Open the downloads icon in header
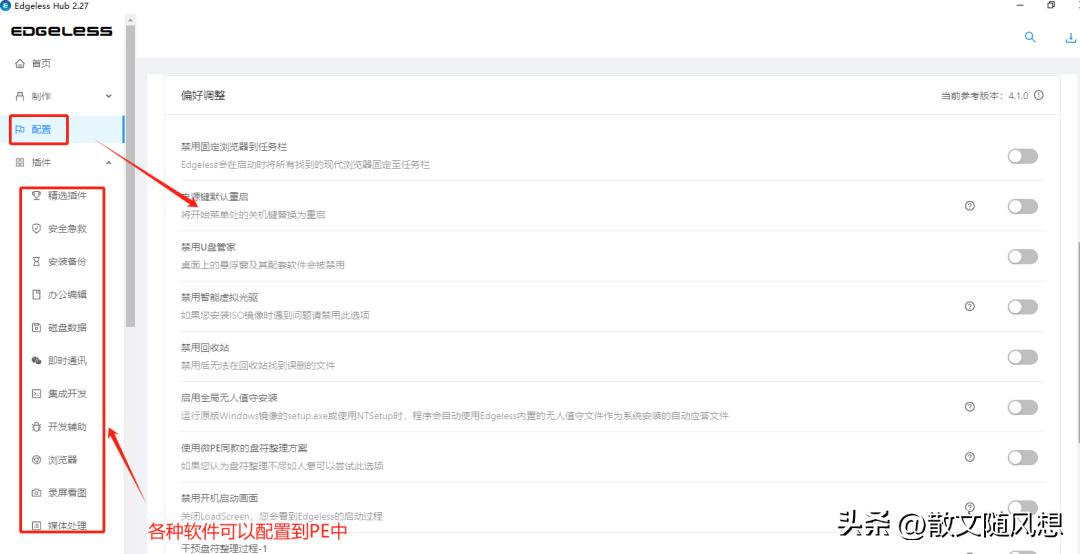The image size is (1080, 554). pos(1072,37)
